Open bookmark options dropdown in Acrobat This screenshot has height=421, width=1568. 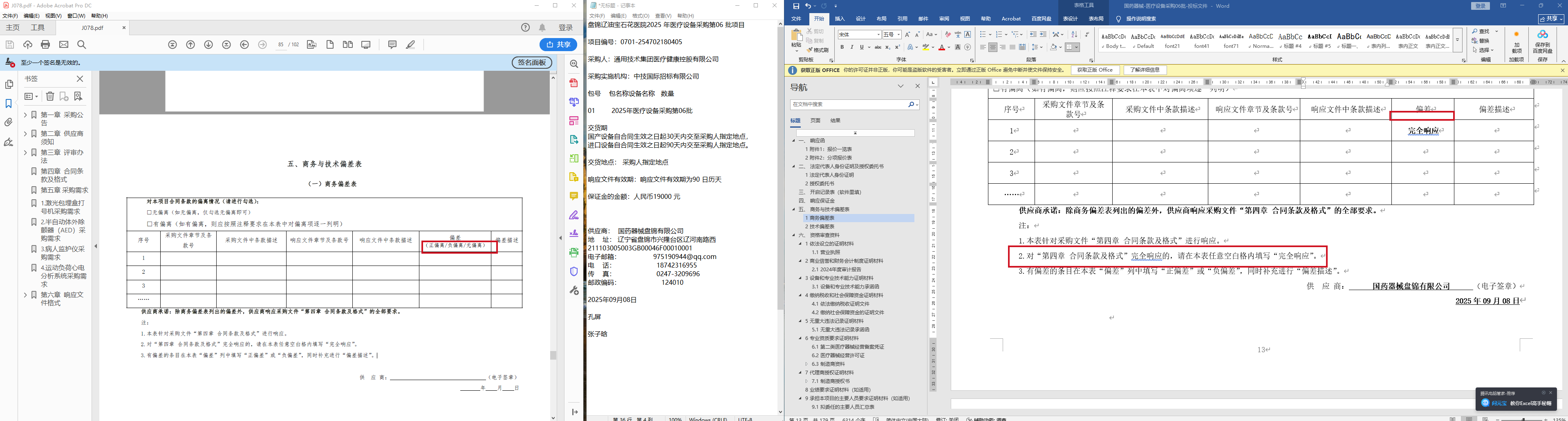31,96
